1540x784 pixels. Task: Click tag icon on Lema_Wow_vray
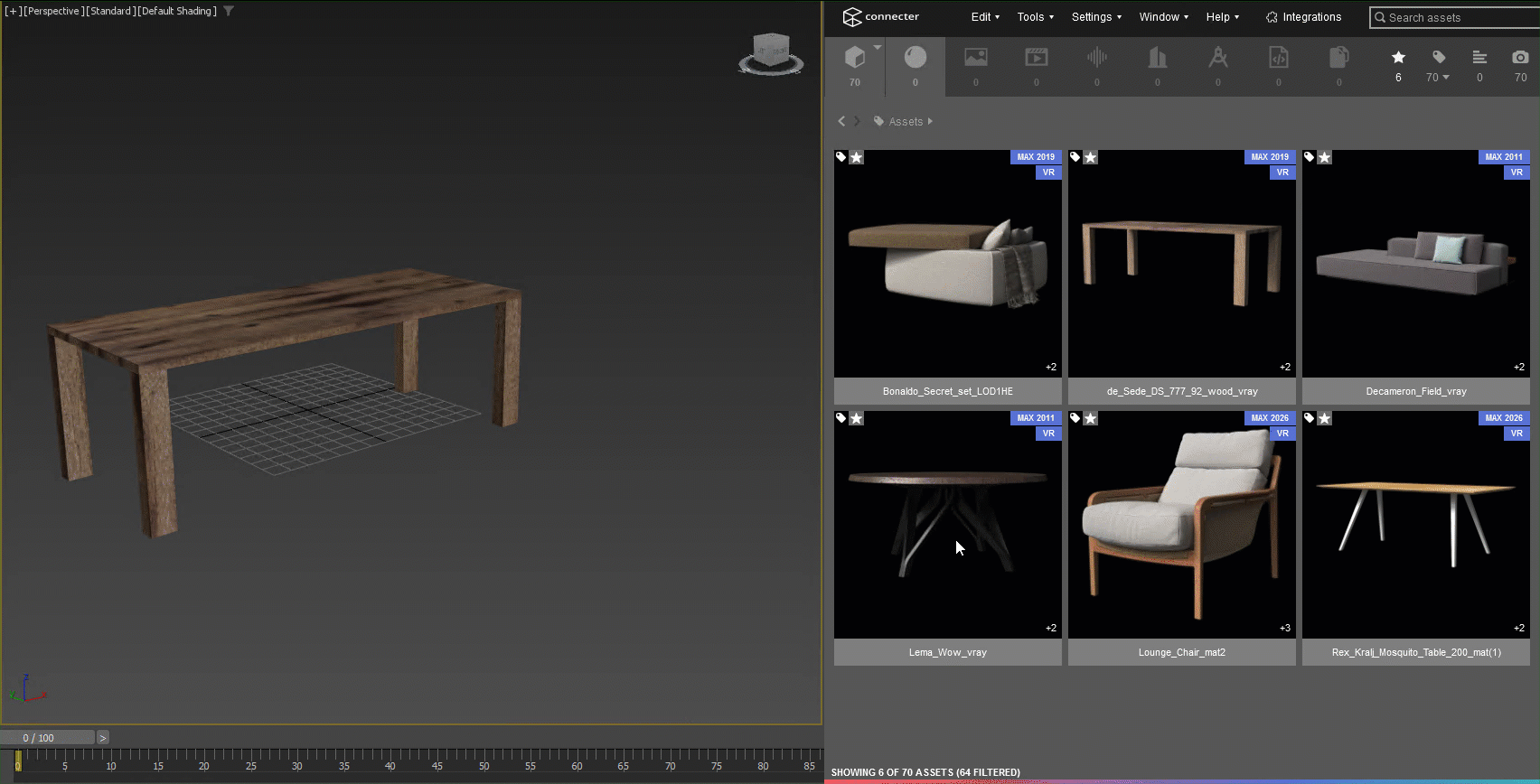(x=840, y=418)
